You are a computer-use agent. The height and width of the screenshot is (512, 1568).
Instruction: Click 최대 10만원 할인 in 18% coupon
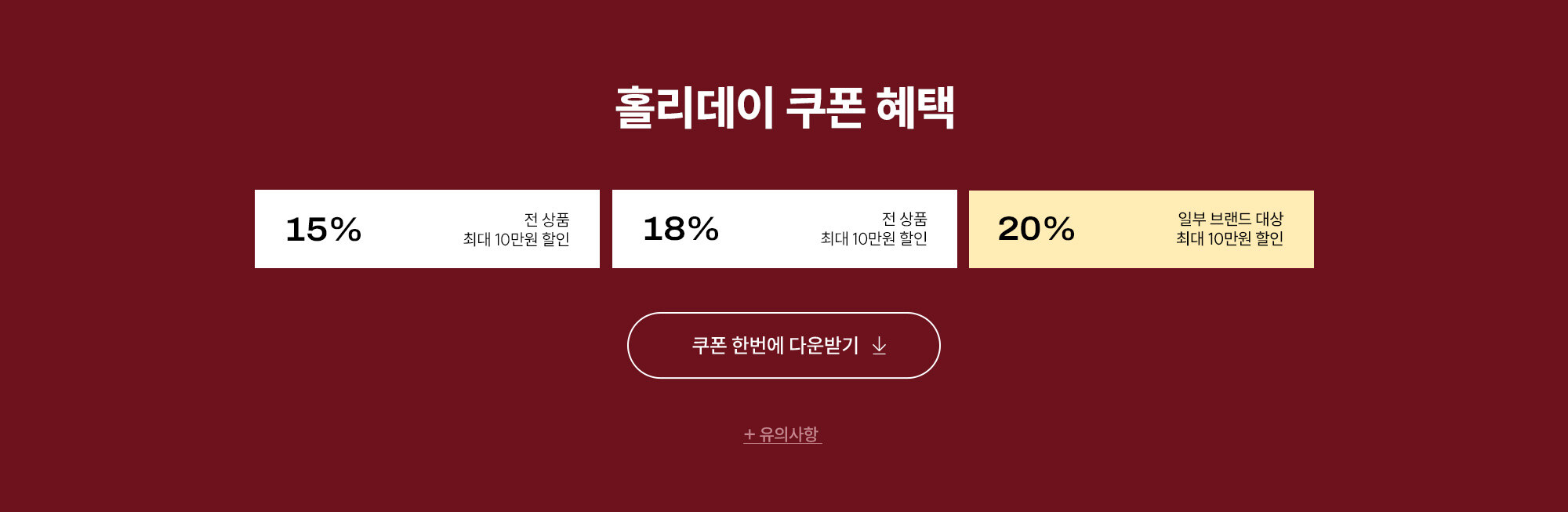[873, 238]
